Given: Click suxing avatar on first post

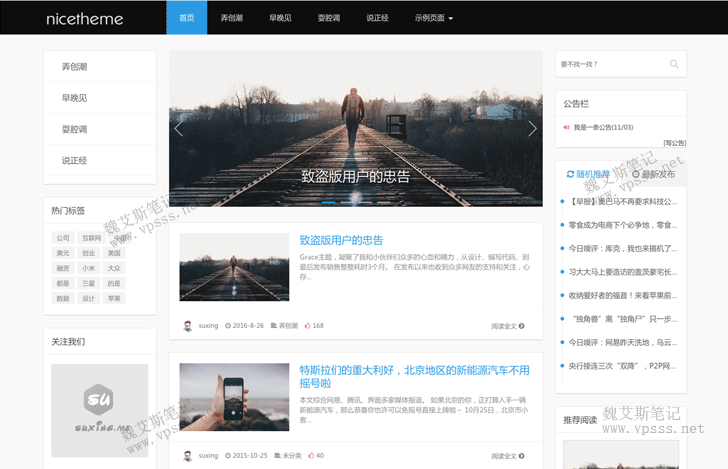Looking at the screenshot, I should click(x=188, y=325).
